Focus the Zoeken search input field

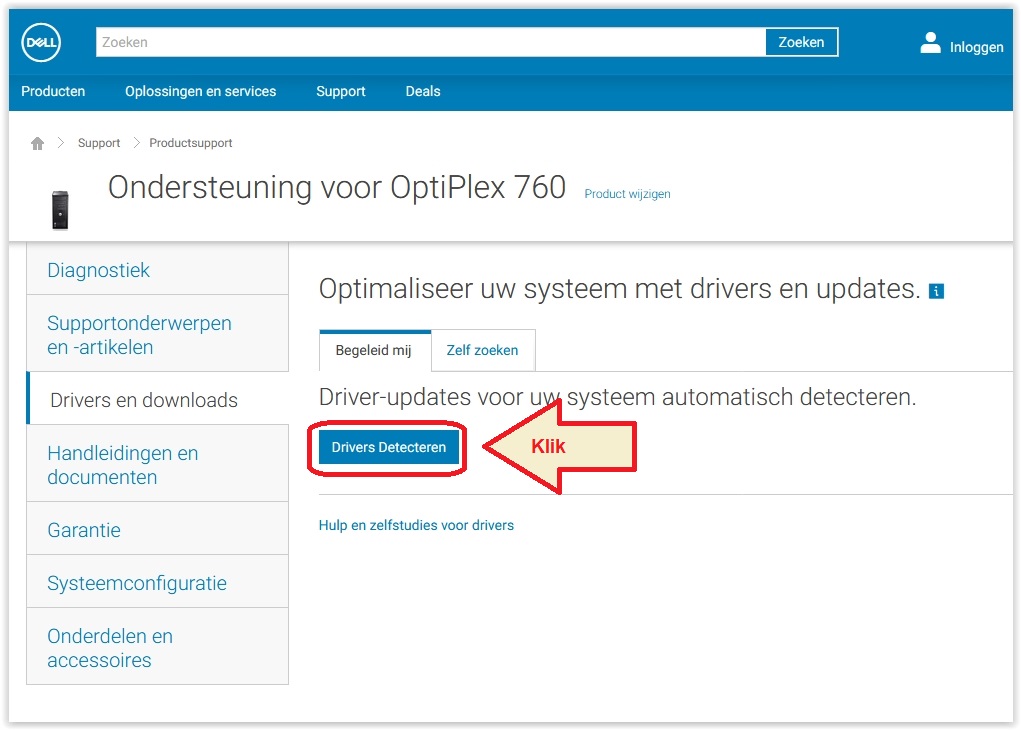(x=430, y=42)
